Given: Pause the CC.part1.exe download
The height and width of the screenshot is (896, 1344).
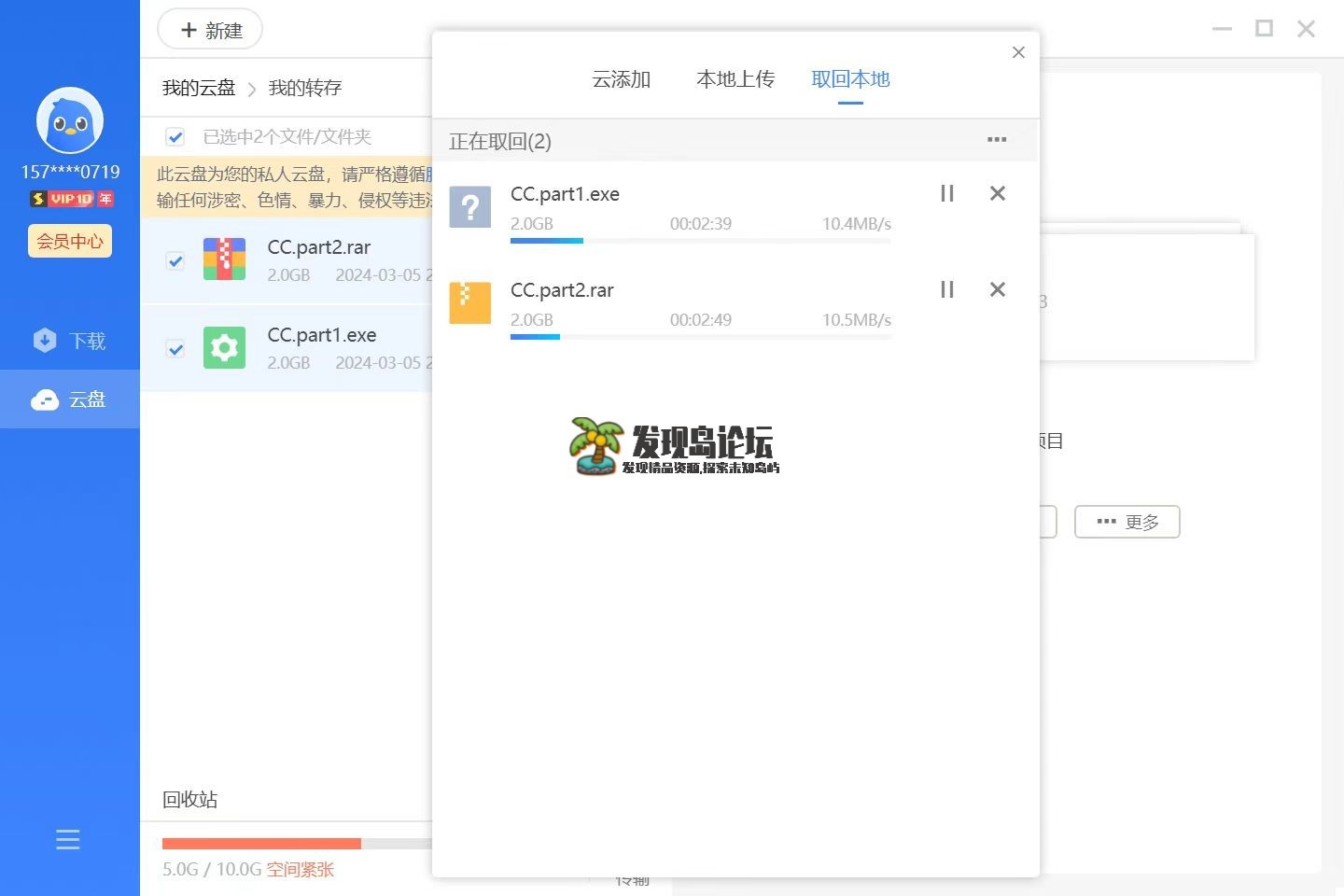Looking at the screenshot, I should coord(946,193).
